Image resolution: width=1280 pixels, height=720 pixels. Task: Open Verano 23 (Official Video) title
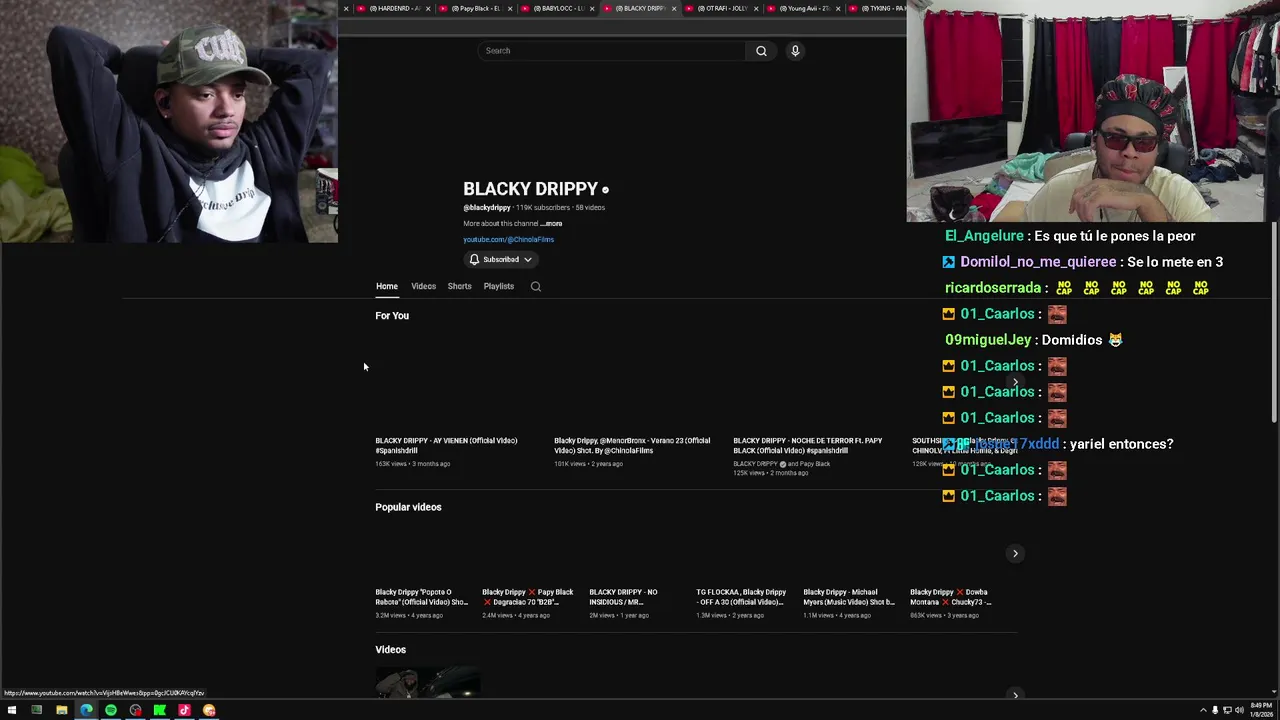(632, 446)
